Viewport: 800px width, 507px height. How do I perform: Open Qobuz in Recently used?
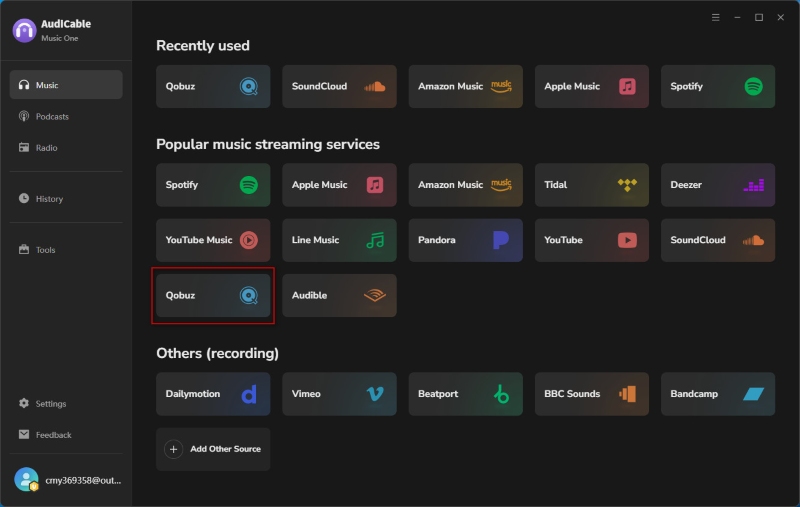point(213,86)
